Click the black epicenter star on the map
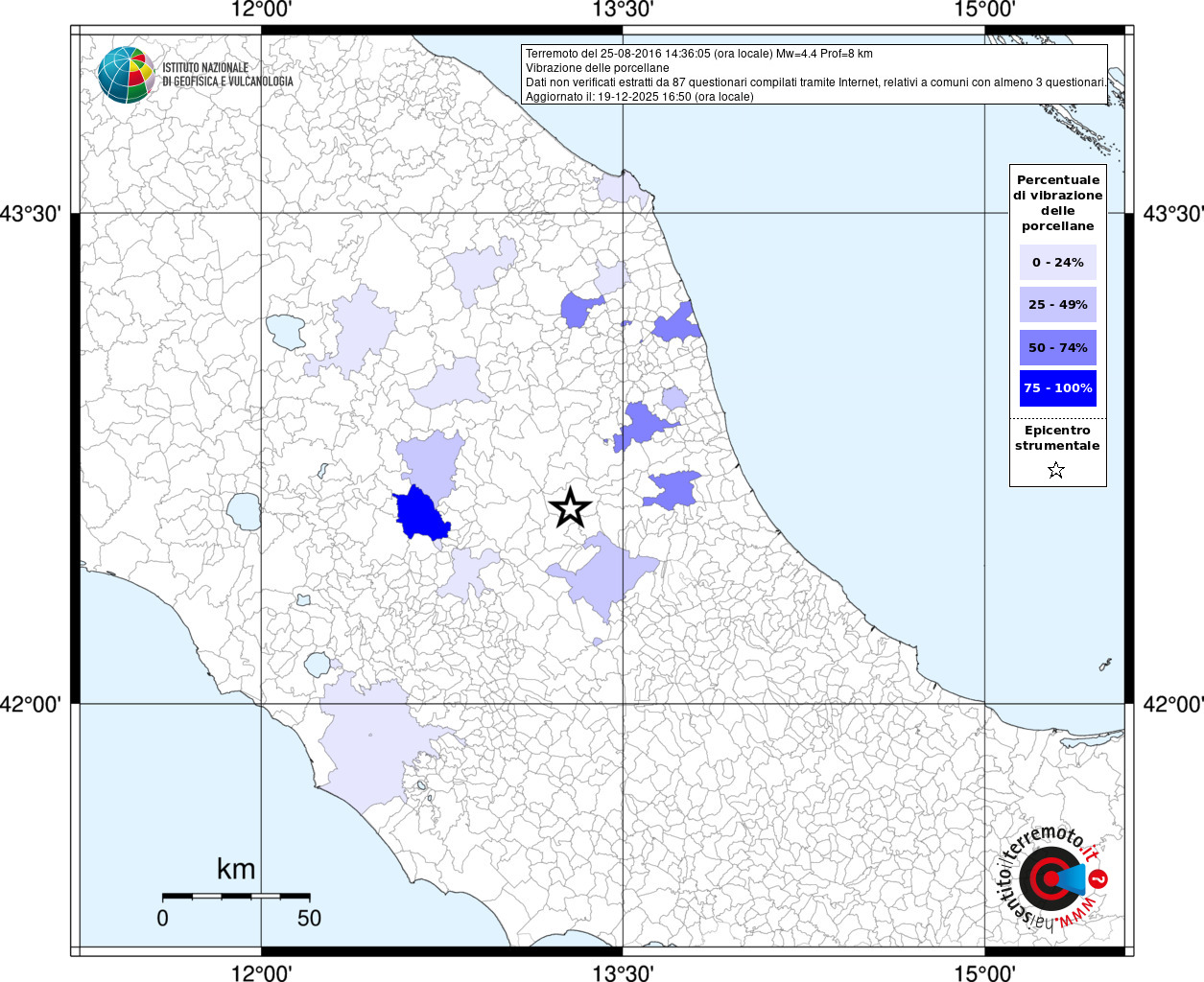Screen dimensions: 1204x982 click(570, 507)
